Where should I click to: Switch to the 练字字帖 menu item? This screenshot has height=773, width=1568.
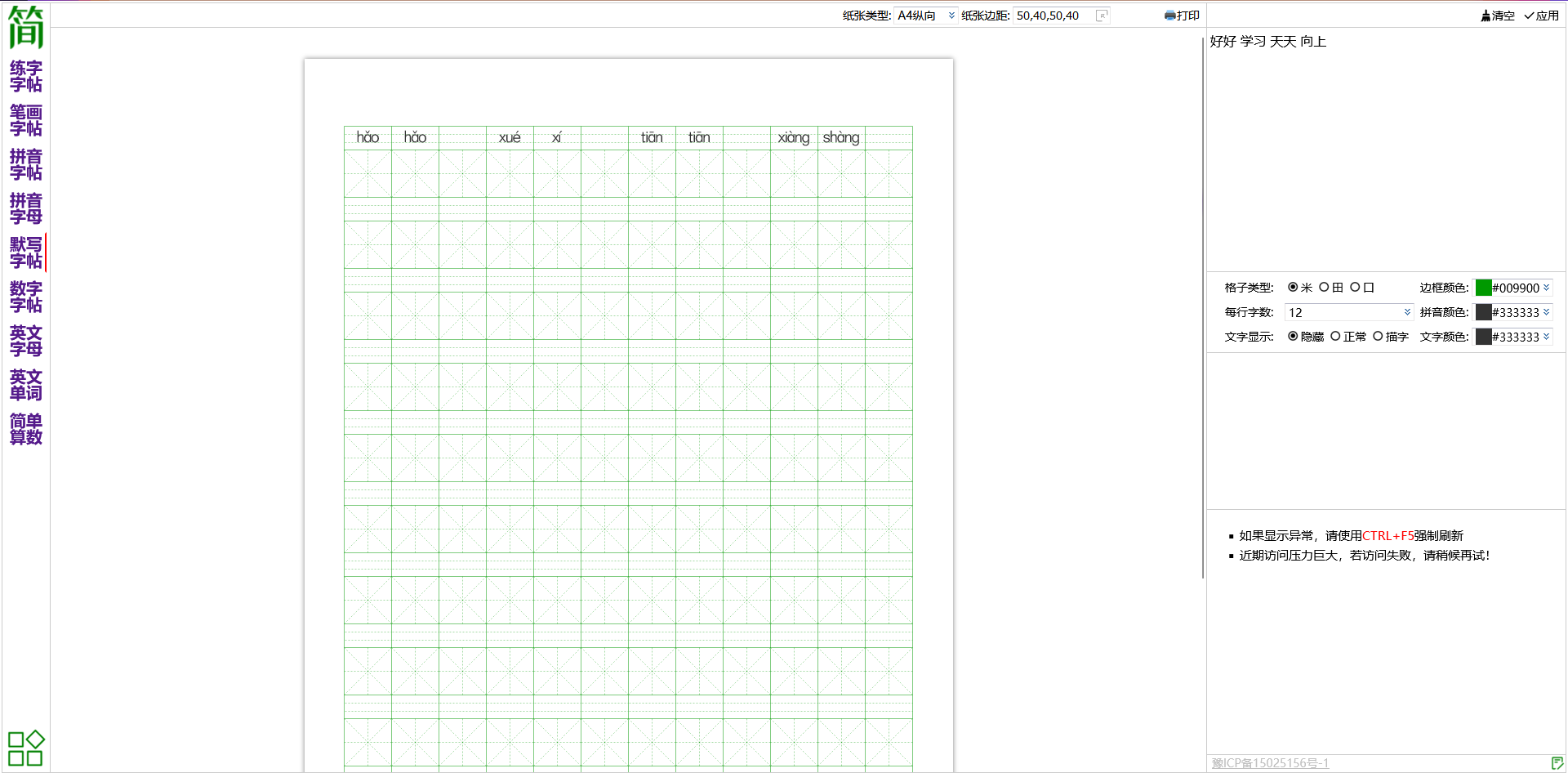point(25,76)
